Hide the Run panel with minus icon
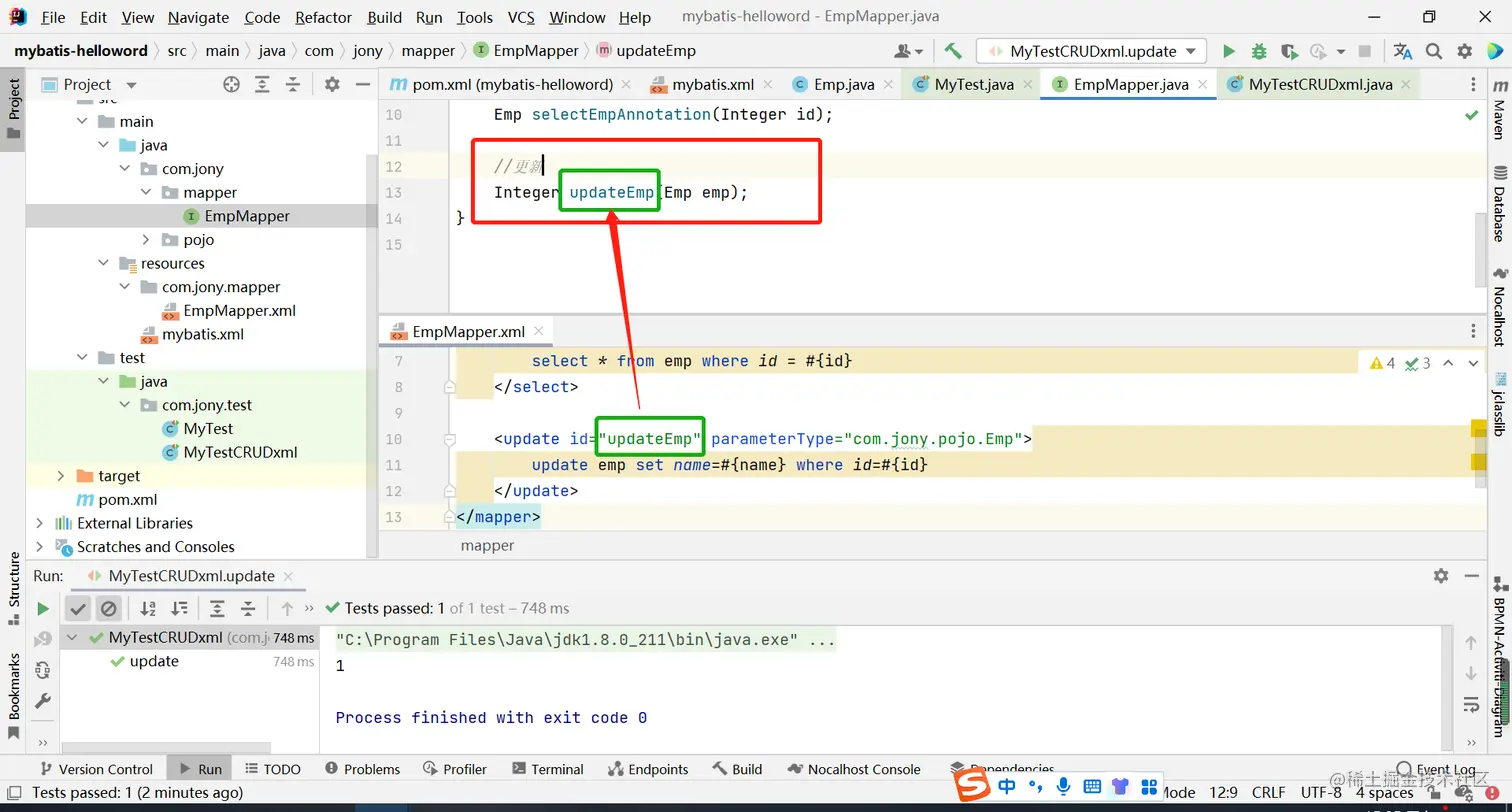The image size is (1512, 812). tap(1470, 575)
